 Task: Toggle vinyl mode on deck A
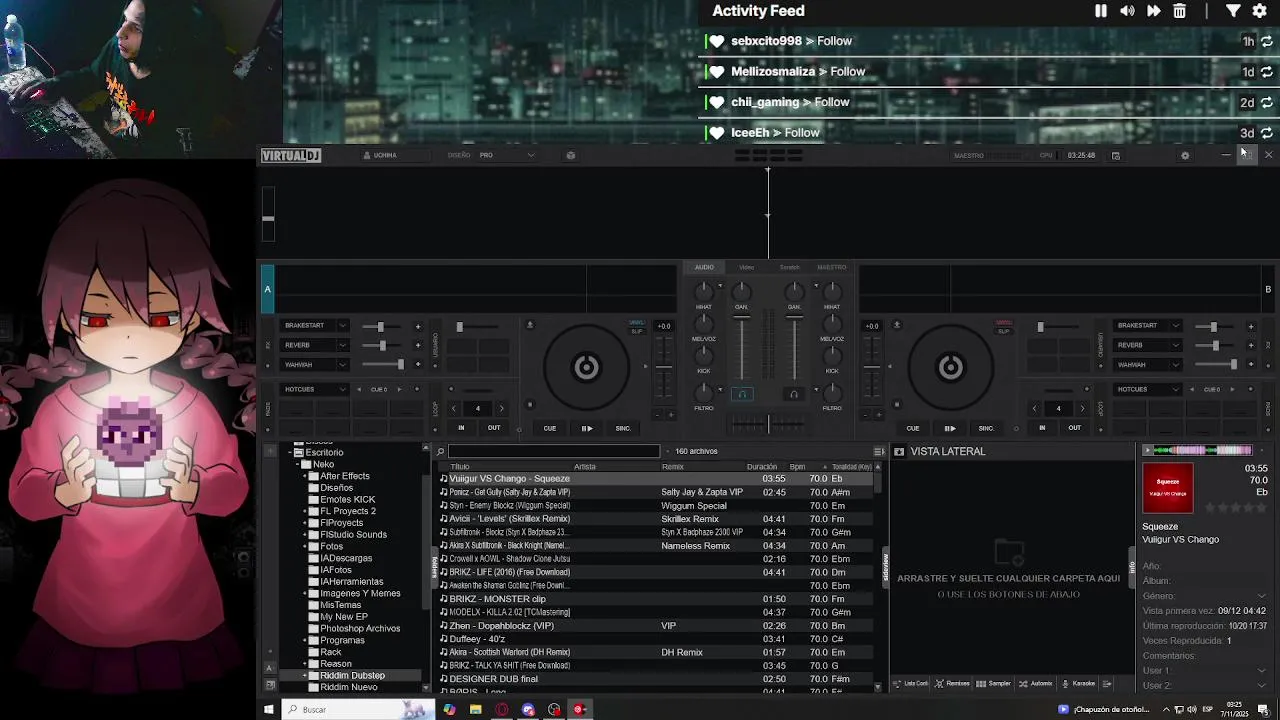point(636,322)
